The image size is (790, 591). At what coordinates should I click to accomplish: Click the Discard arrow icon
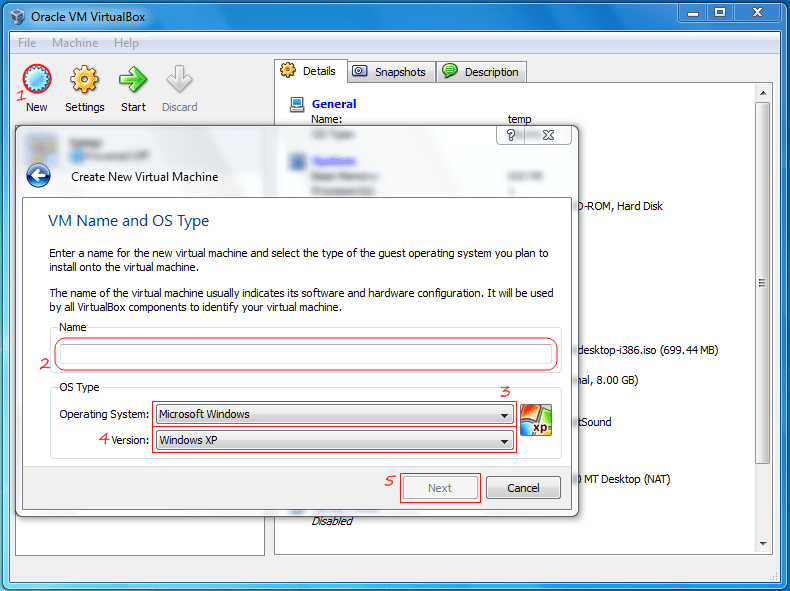tap(179, 79)
